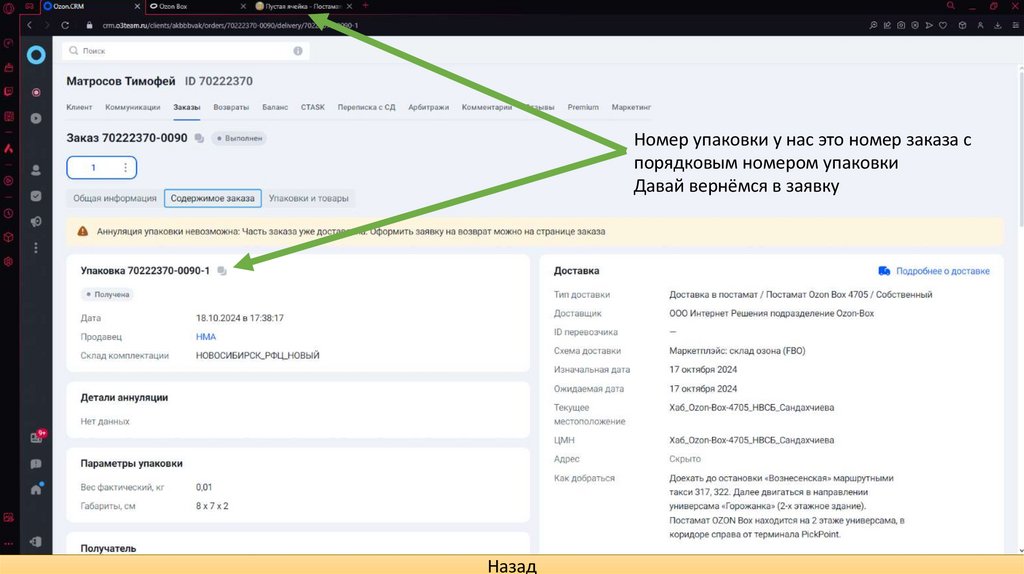Image resolution: width=1024 pixels, height=574 pixels.
Task: Open the megaphone icon in CRM sidebar
Action: click(36, 222)
